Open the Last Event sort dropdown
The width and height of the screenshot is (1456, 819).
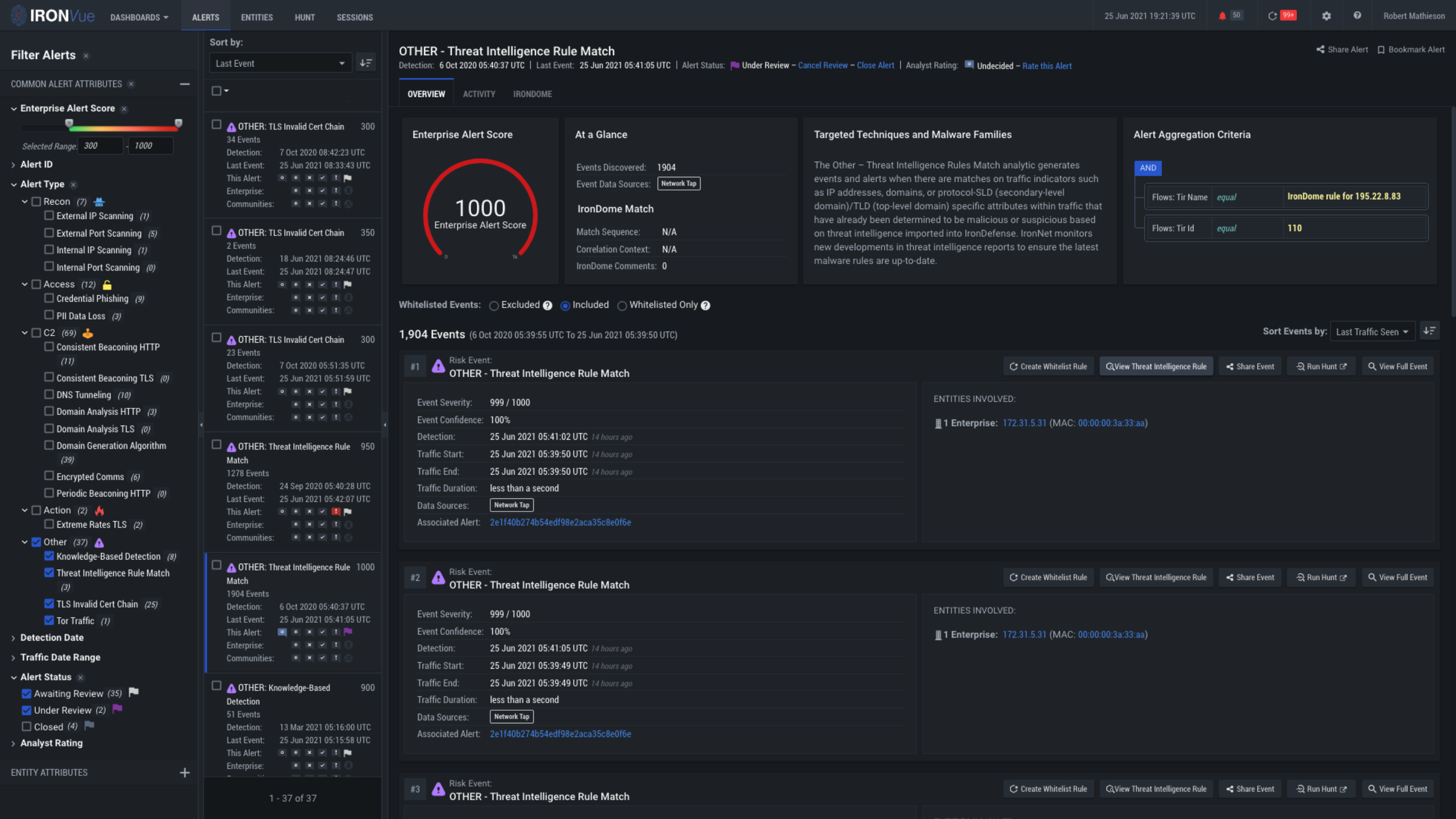tap(281, 63)
